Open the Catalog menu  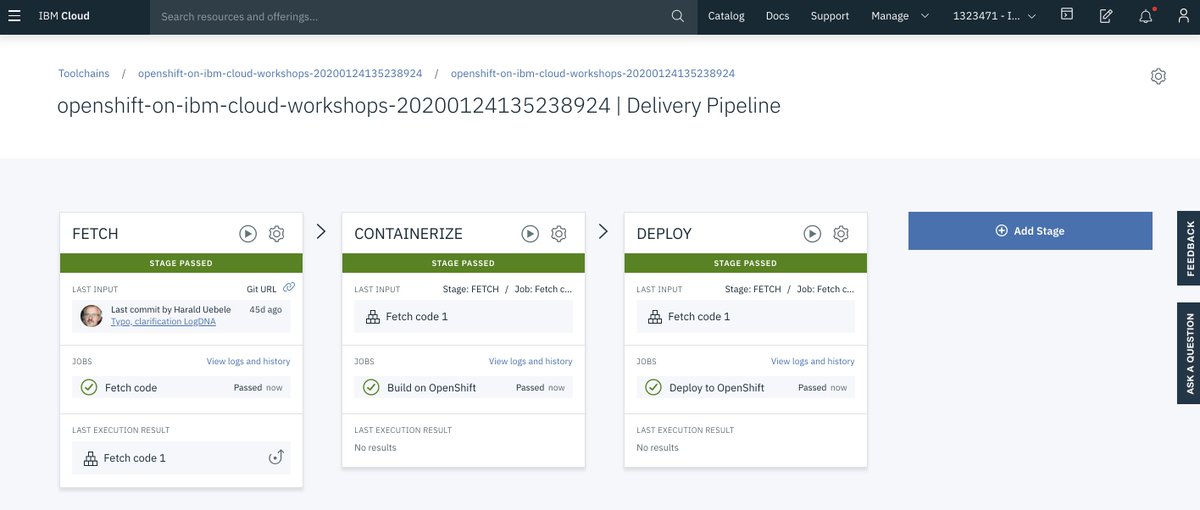(726, 16)
